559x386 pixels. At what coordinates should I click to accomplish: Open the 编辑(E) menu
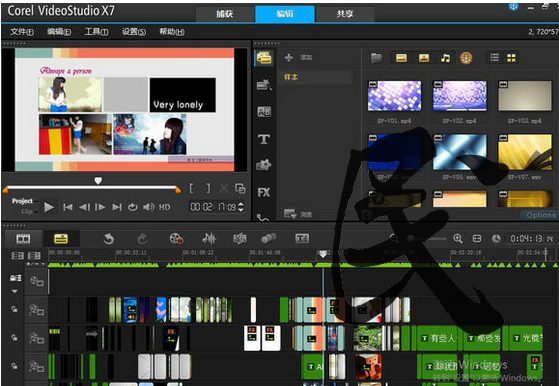59,32
